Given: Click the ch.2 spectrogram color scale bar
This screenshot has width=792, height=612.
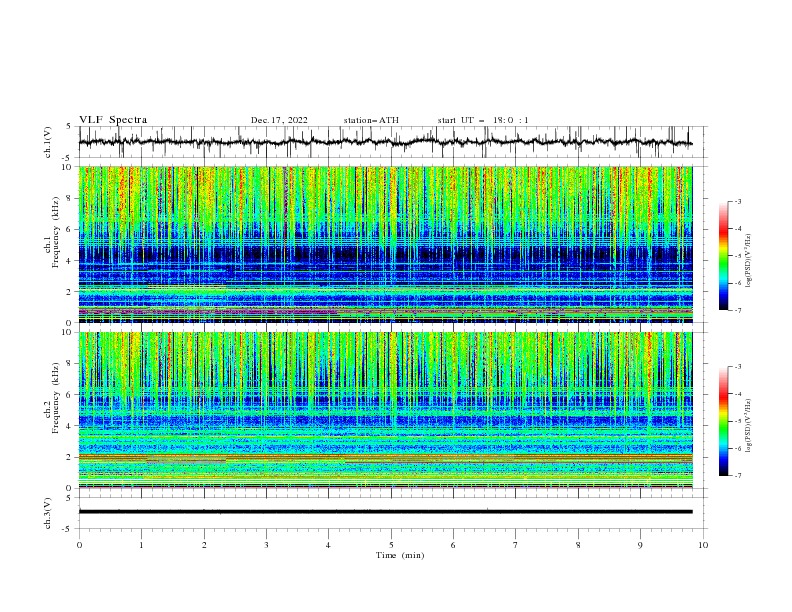Looking at the screenshot, I should (724, 421).
